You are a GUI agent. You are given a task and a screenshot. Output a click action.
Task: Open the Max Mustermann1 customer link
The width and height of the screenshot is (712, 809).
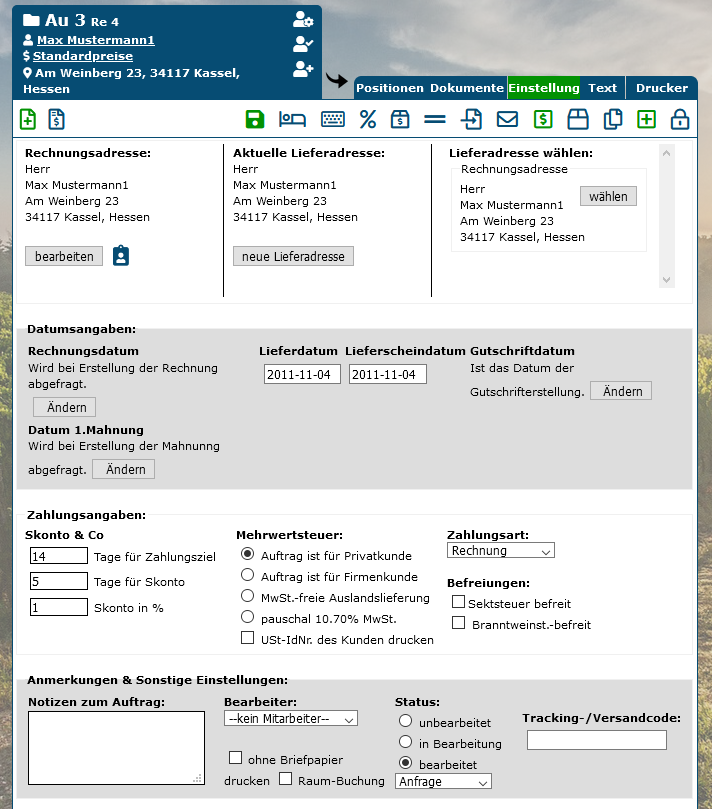point(95,40)
